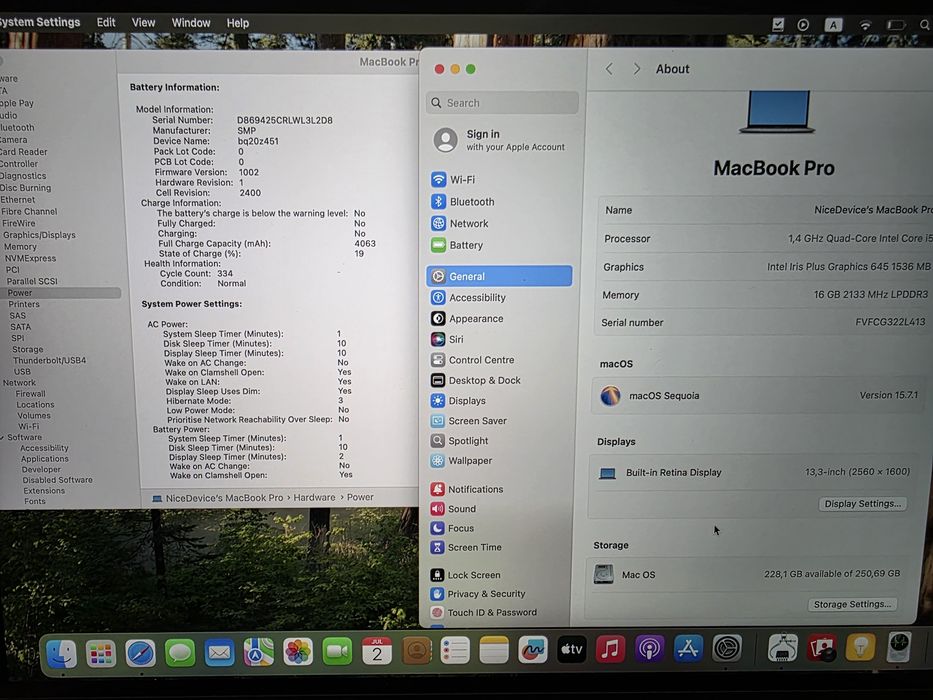Select General in System Settings sidebar
Image resolution: width=933 pixels, height=700 pixels.
click(x=499, y=276)
